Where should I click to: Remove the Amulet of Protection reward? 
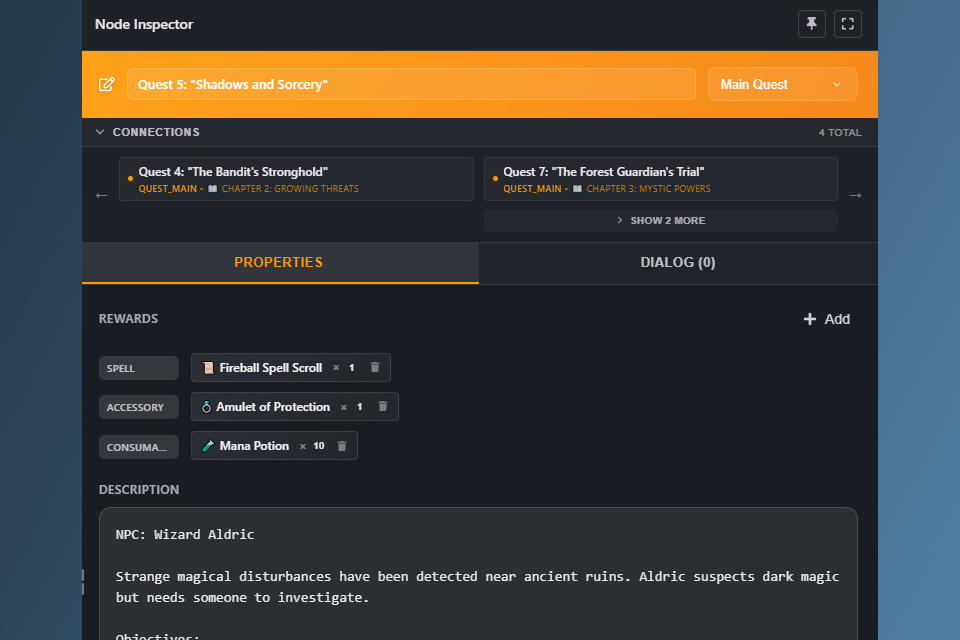point(382,406)
